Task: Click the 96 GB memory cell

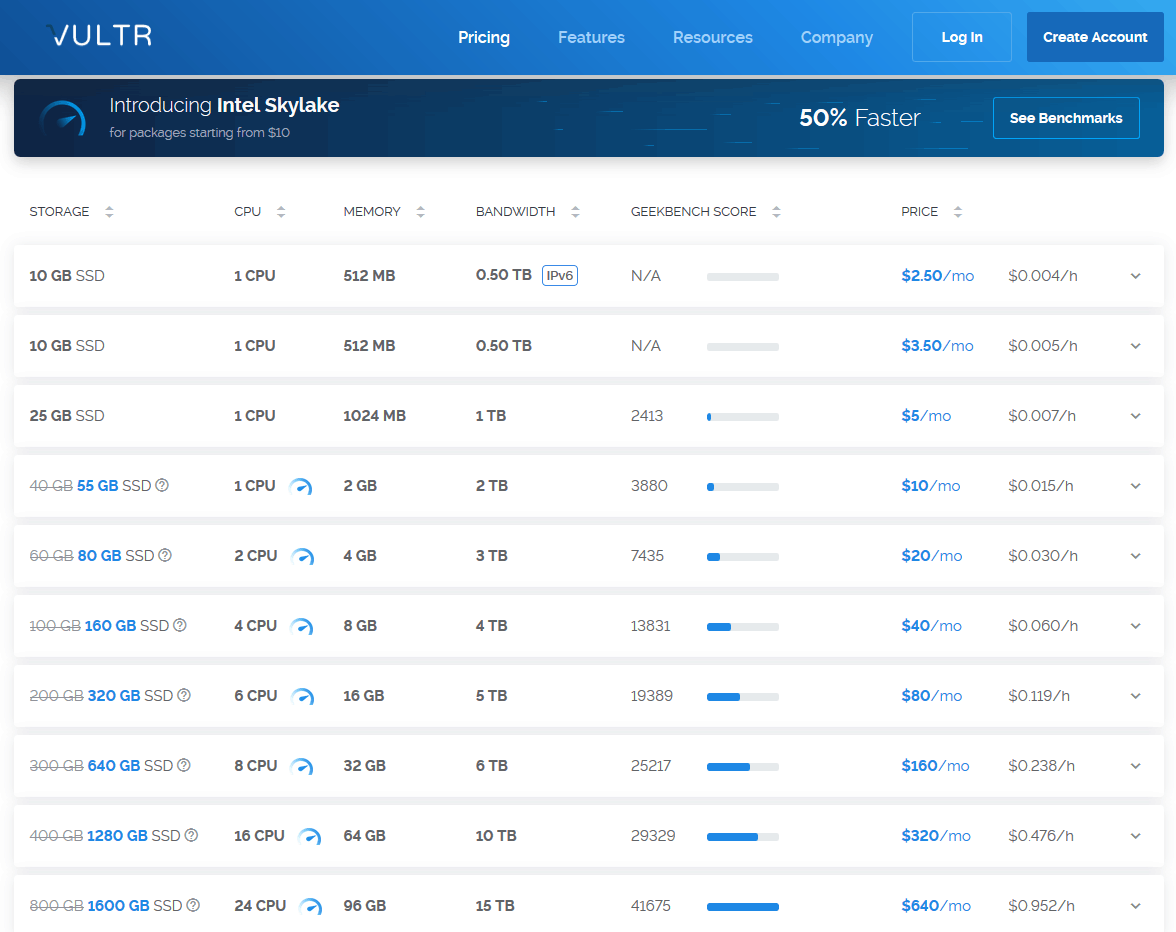Action: click(364, 906)
